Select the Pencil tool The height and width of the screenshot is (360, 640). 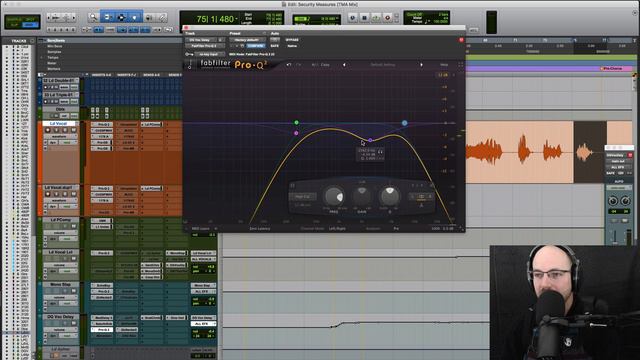(162, 17)
